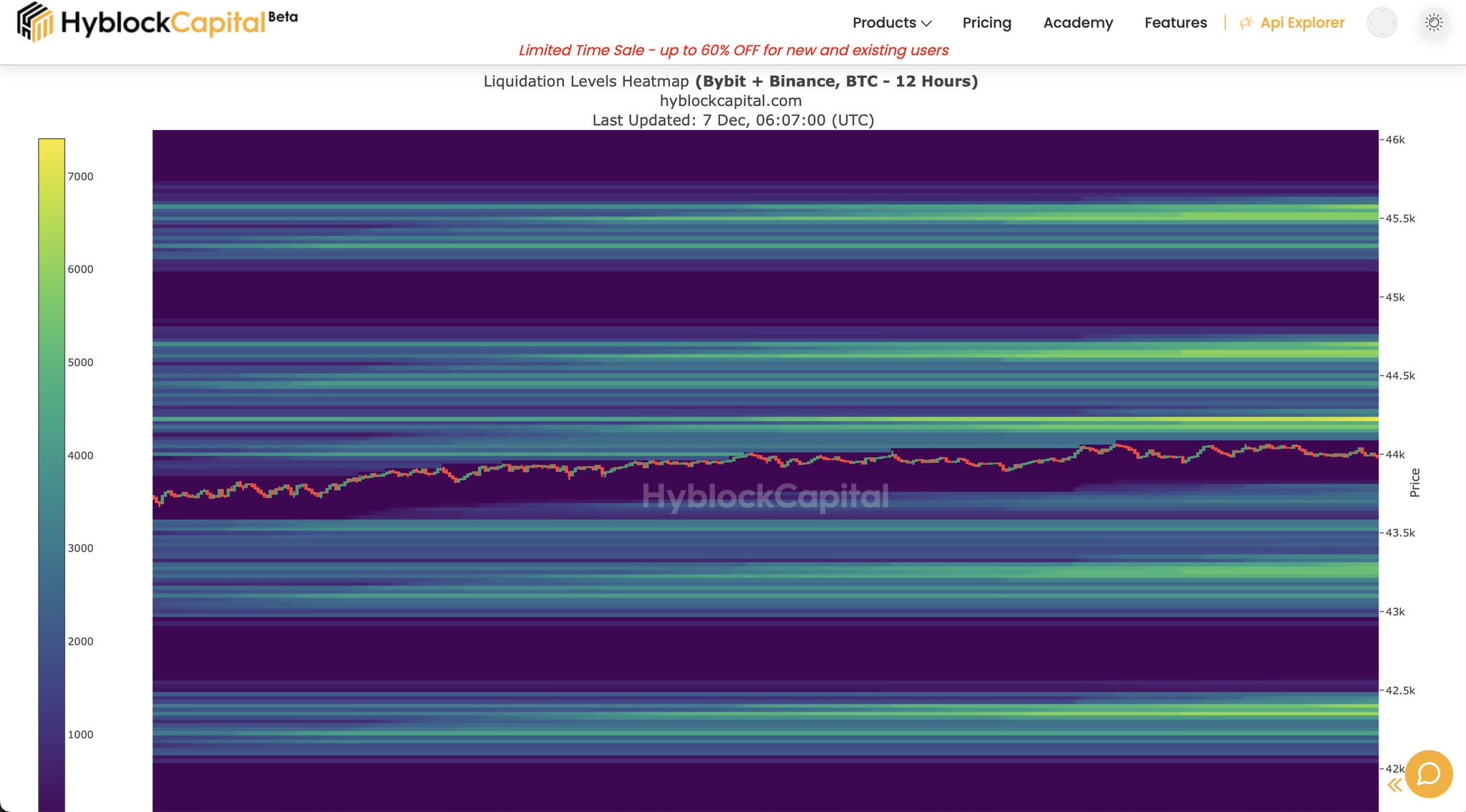Click the Api Explorer rocket icon
Screen dimensions: 1466x812
(1246, 23)
